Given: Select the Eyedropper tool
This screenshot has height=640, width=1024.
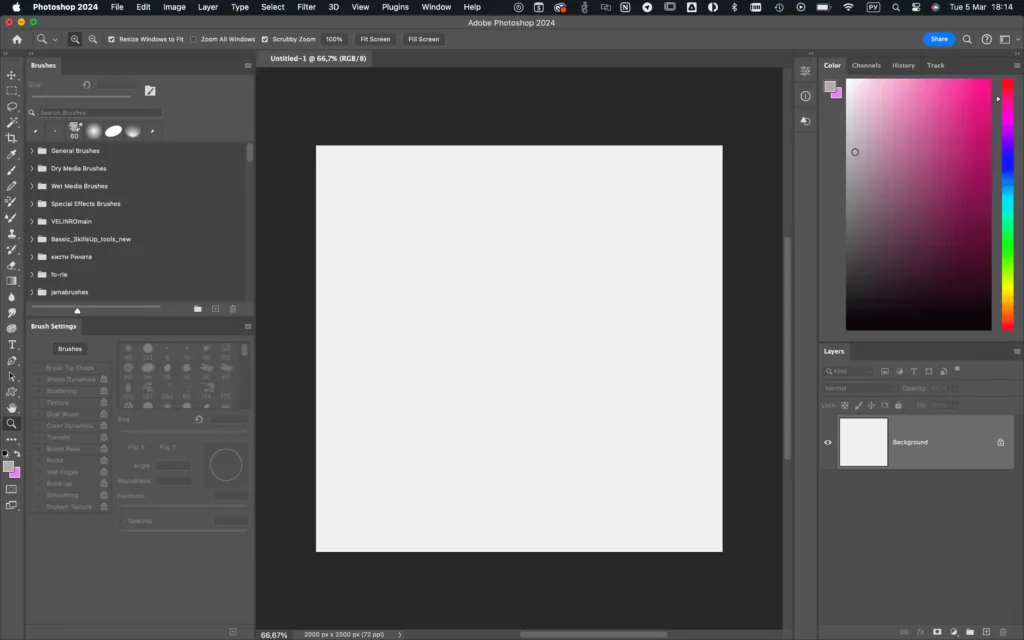Looking at the screenshot, I should [12, 154].
